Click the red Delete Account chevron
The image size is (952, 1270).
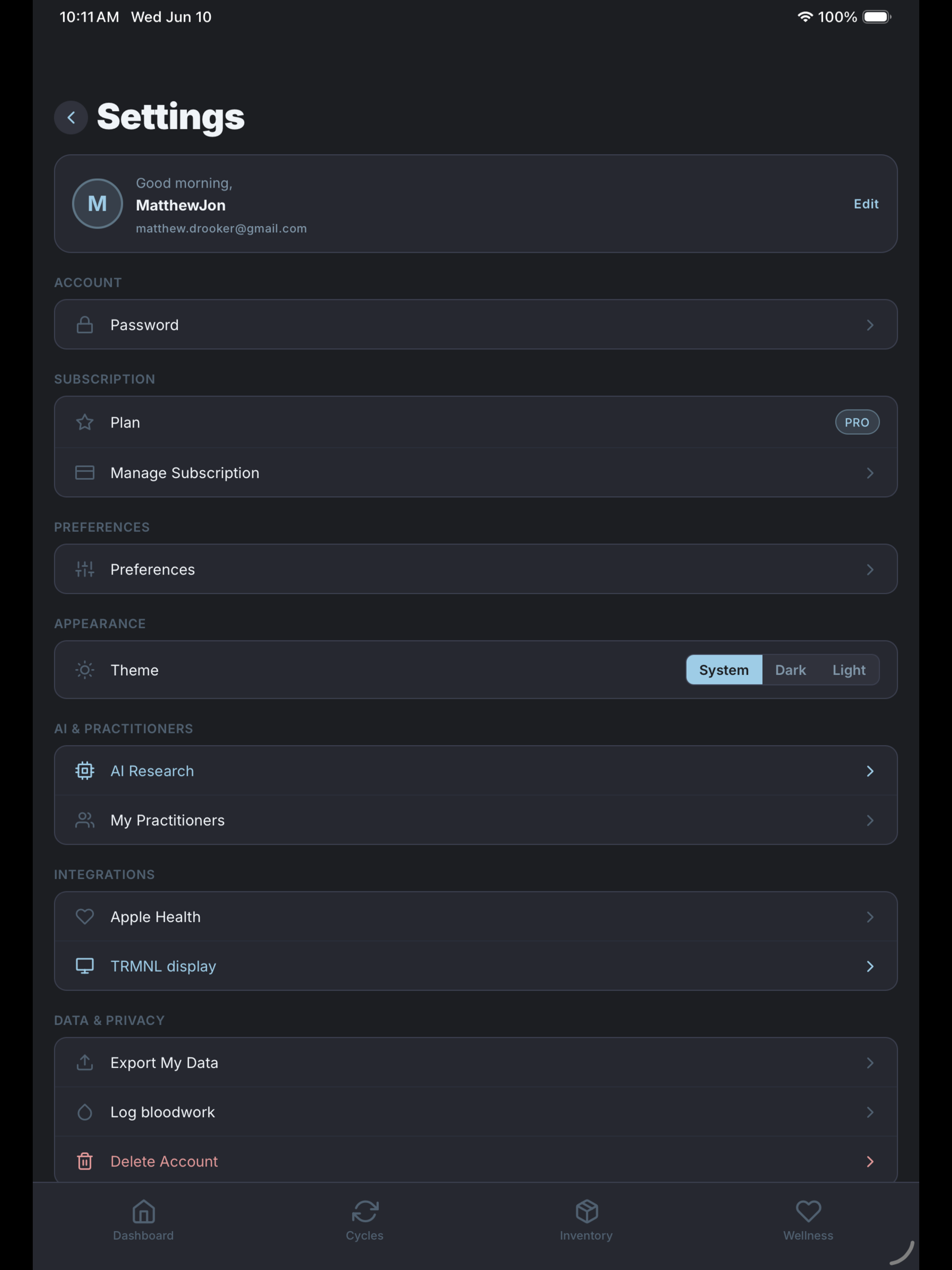pyautogui.click(x=870, y=1161)
